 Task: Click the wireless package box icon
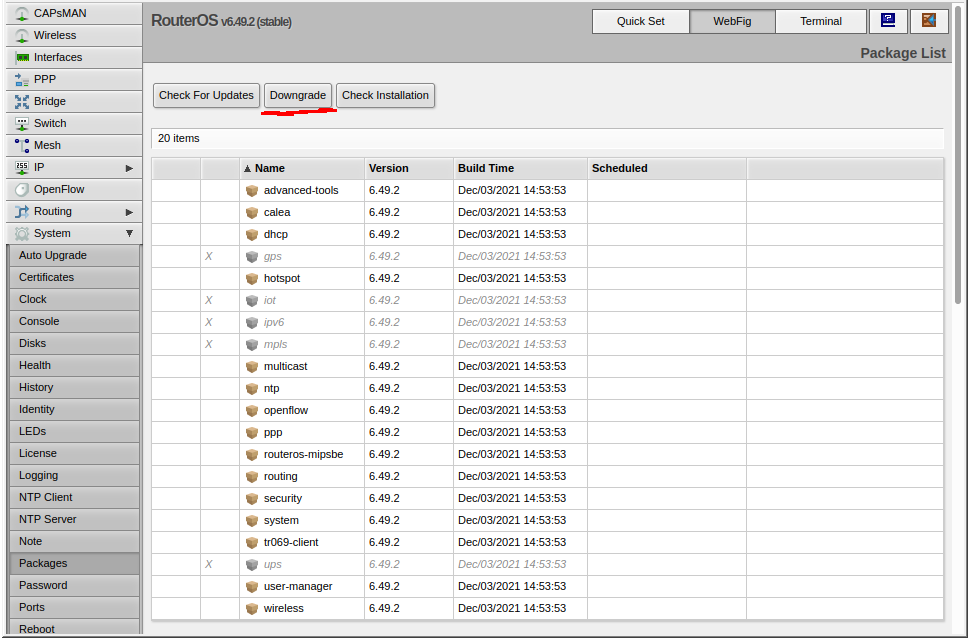click(x=251, y=609)
